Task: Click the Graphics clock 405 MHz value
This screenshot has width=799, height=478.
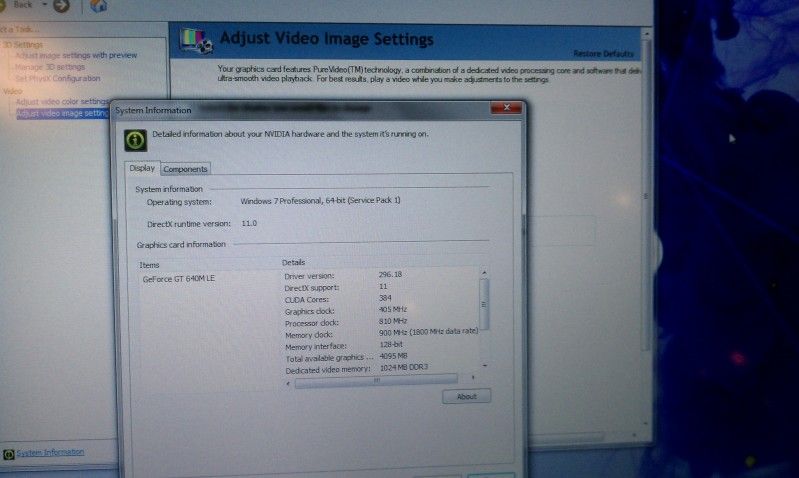Action: coord(393,309)
